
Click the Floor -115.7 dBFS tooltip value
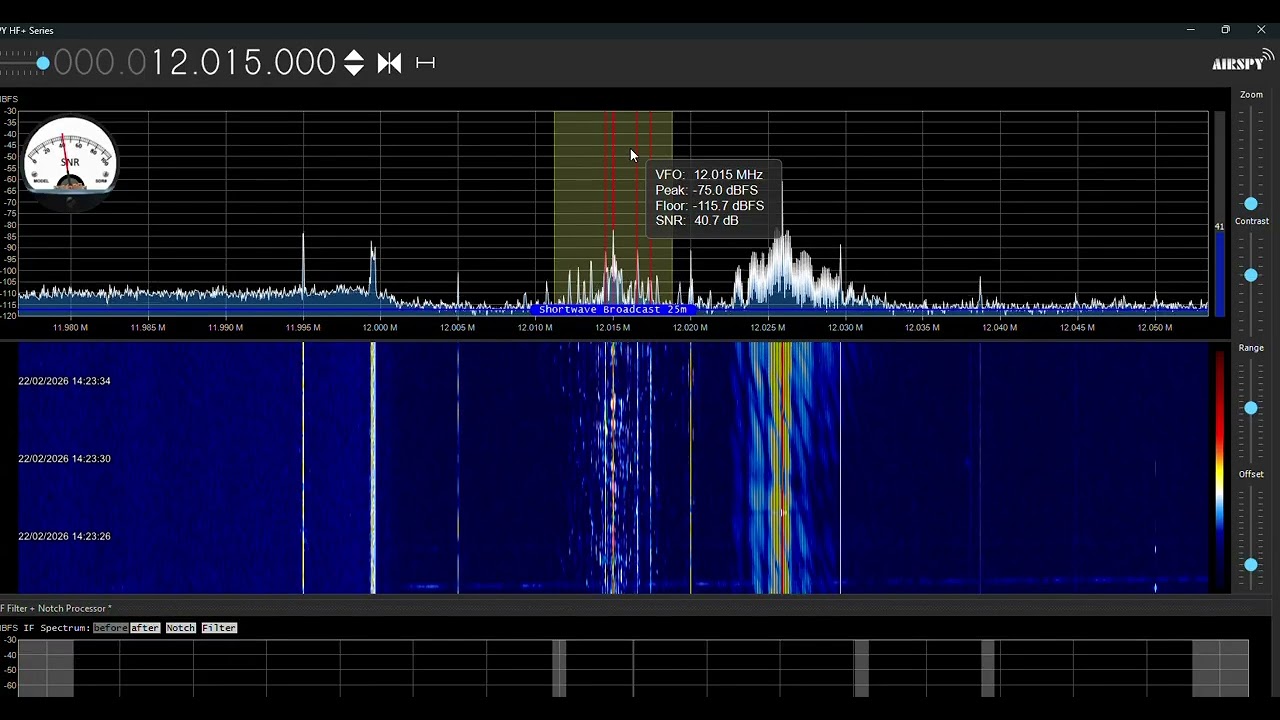tap(728, 206)
